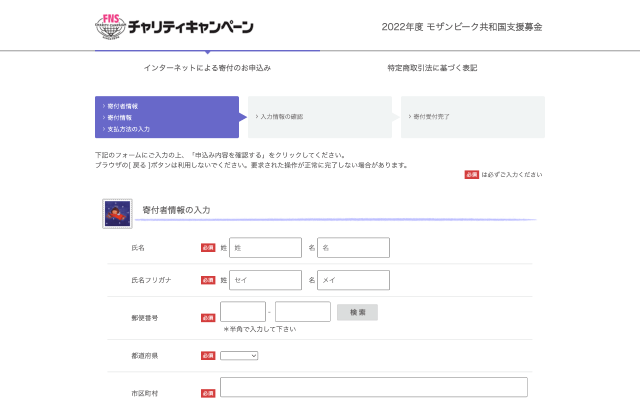Click the red 必須 legend badge above form

point(471,174)
